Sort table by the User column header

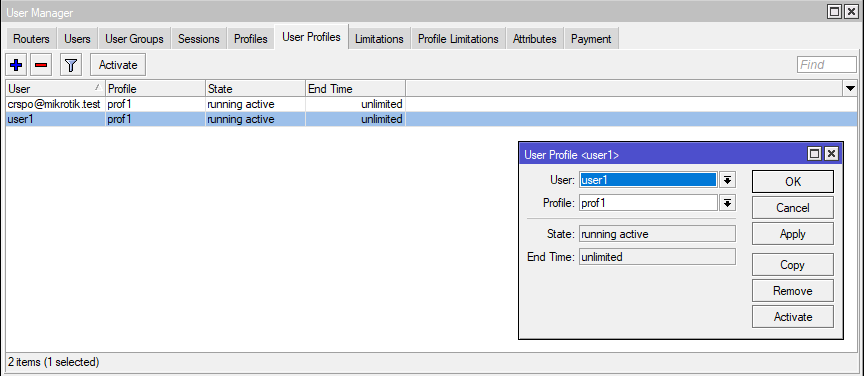pyautogui.click(x=55, y=88)
